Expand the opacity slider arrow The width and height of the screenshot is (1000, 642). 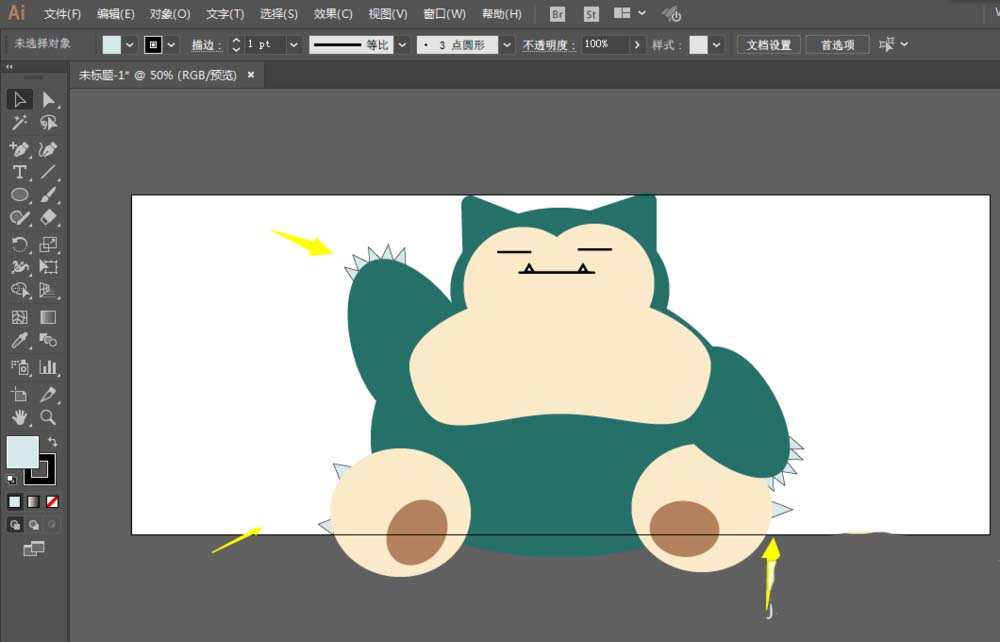pyautogui.click(x=636, y=45)
